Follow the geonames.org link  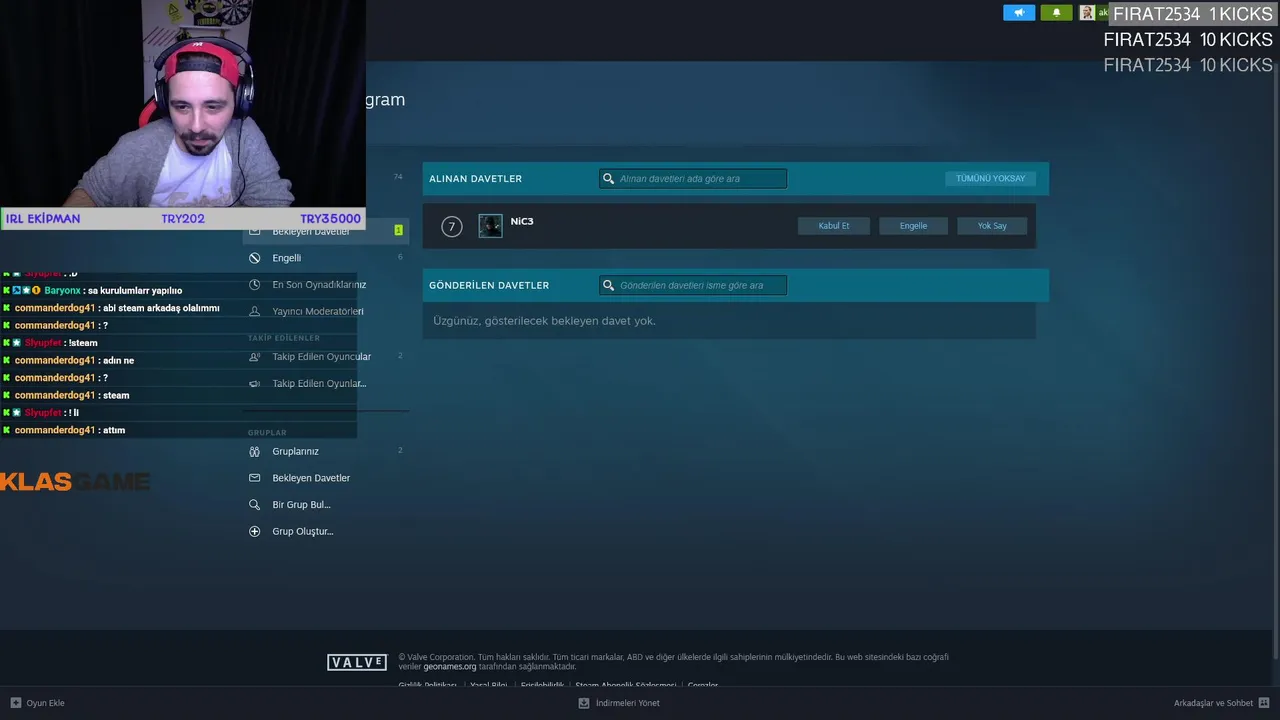tap(450, 667)
